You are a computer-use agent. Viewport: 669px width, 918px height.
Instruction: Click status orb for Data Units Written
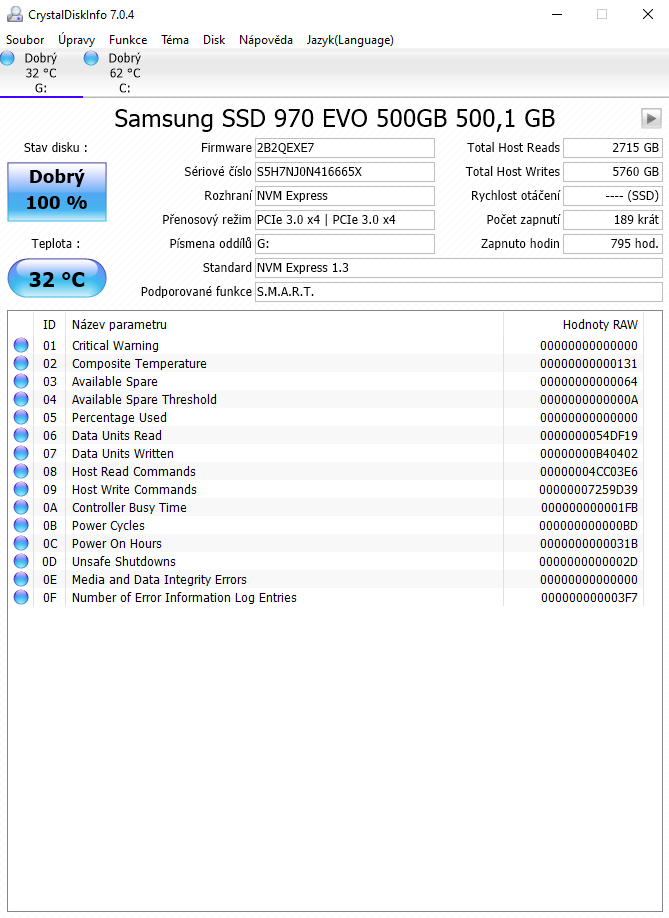[x=21, y=453]
